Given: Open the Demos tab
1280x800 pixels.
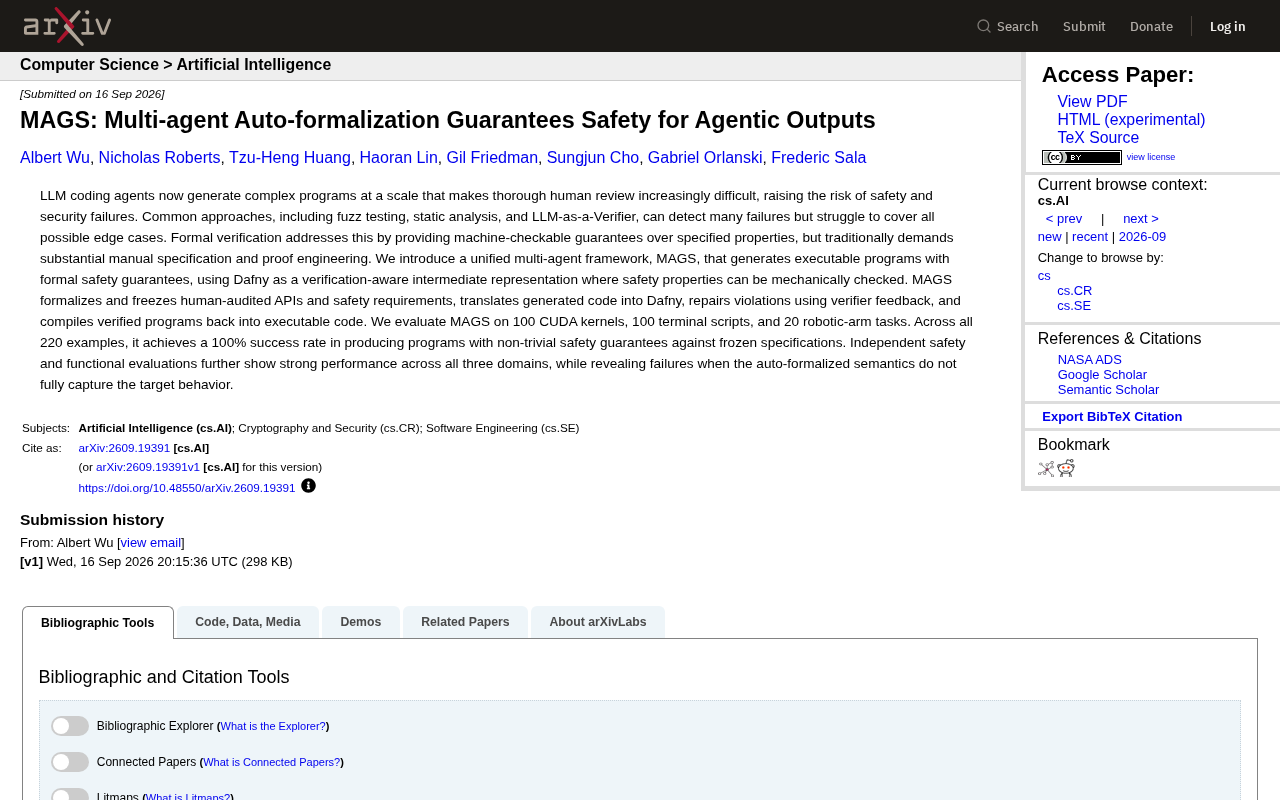Looking at the screenshot, I should tap(361, 622).
